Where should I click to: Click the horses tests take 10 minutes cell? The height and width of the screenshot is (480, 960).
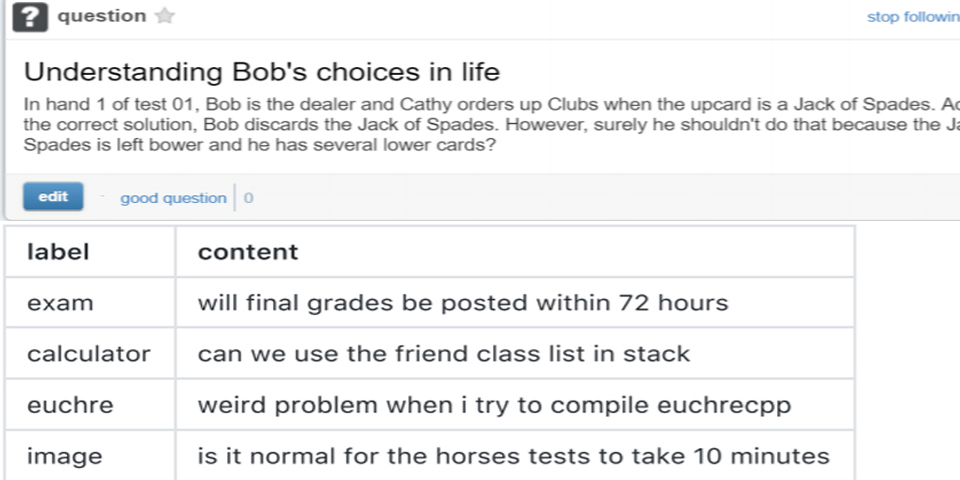(513, 456)
